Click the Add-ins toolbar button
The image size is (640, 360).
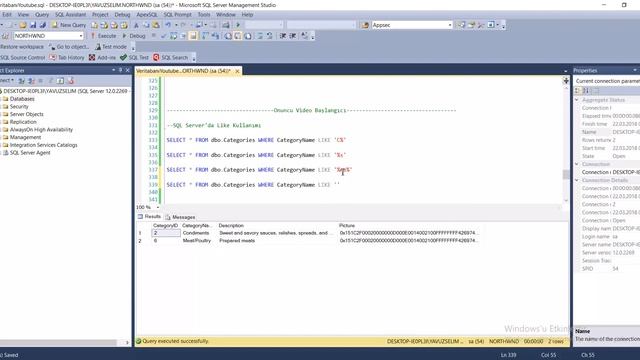tap(102, 58)
